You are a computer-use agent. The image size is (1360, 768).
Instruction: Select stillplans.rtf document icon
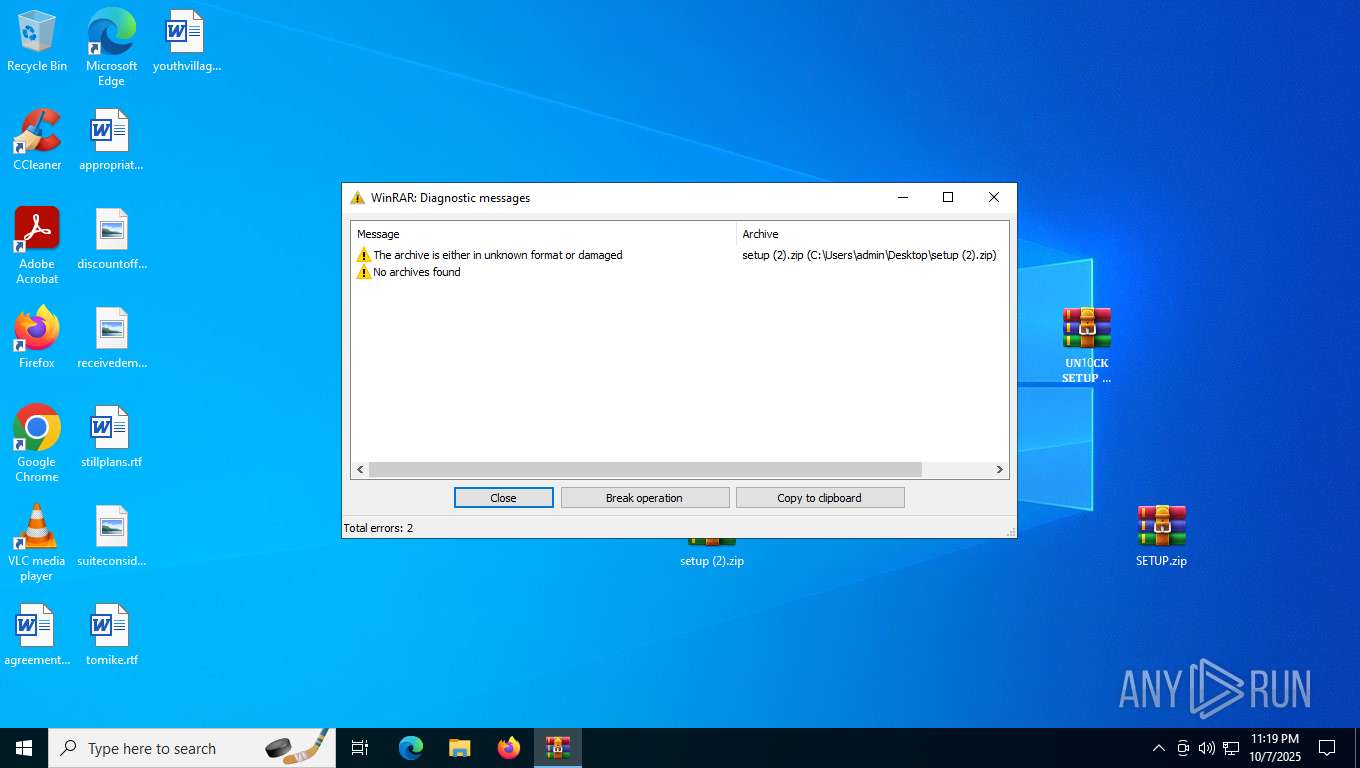(x=111, y=437)
